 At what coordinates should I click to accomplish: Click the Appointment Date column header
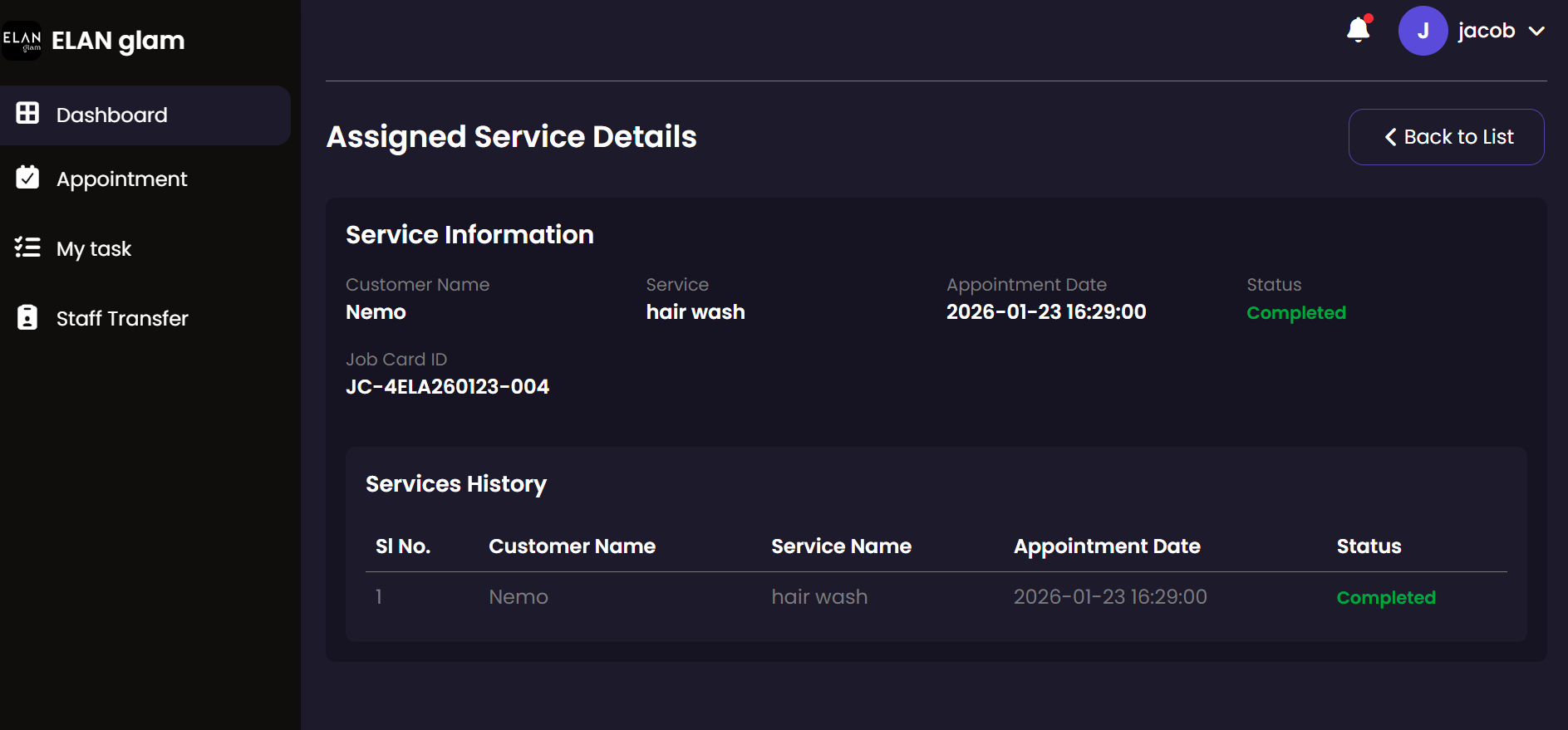coord(1106,546)
